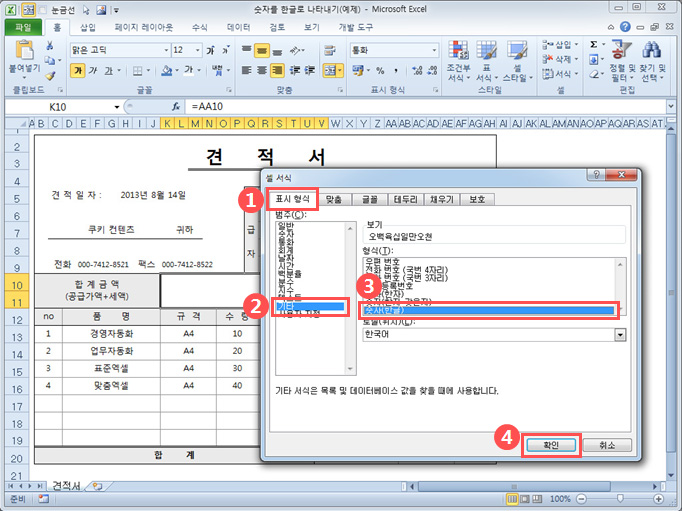This screenshot has width=682, height=511.
Task: Click the increase indent icon
Action: (x=310, y=70)
